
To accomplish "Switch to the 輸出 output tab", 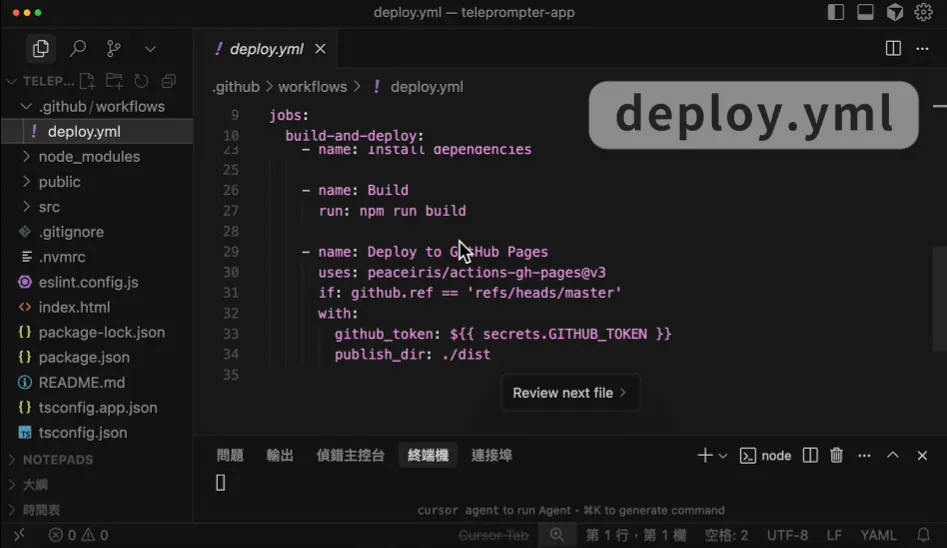I will coord(280,456).
